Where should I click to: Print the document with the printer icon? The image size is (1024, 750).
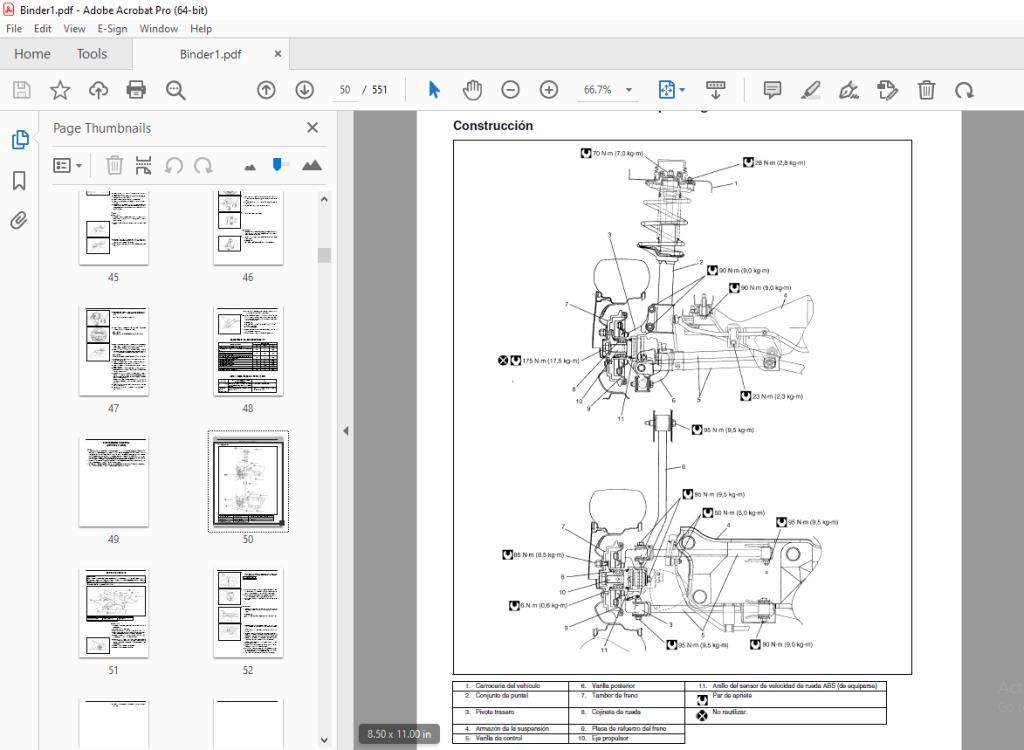136,90
